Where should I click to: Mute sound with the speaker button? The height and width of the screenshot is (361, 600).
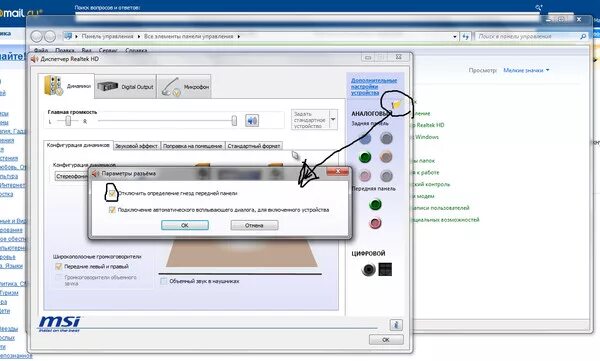click(x=252, y=121)
